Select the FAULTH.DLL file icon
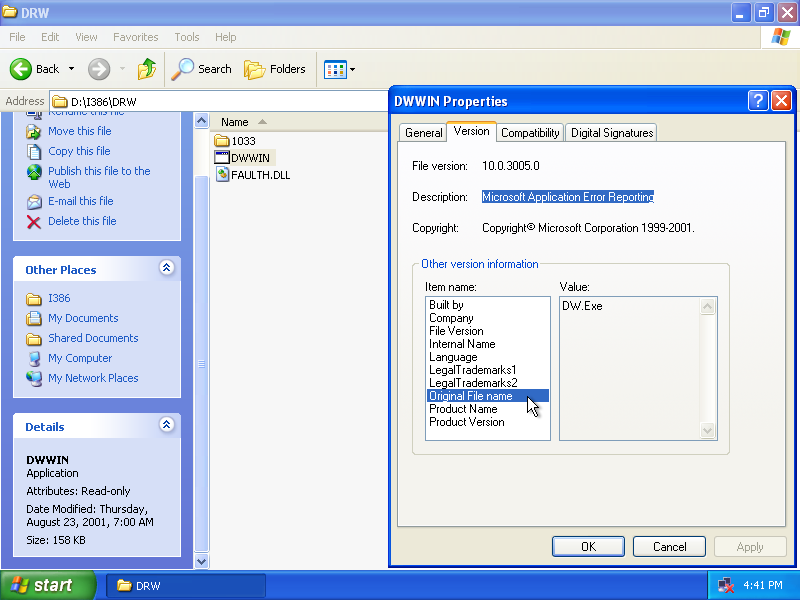The image size is (800, 600). pos(223,174)
